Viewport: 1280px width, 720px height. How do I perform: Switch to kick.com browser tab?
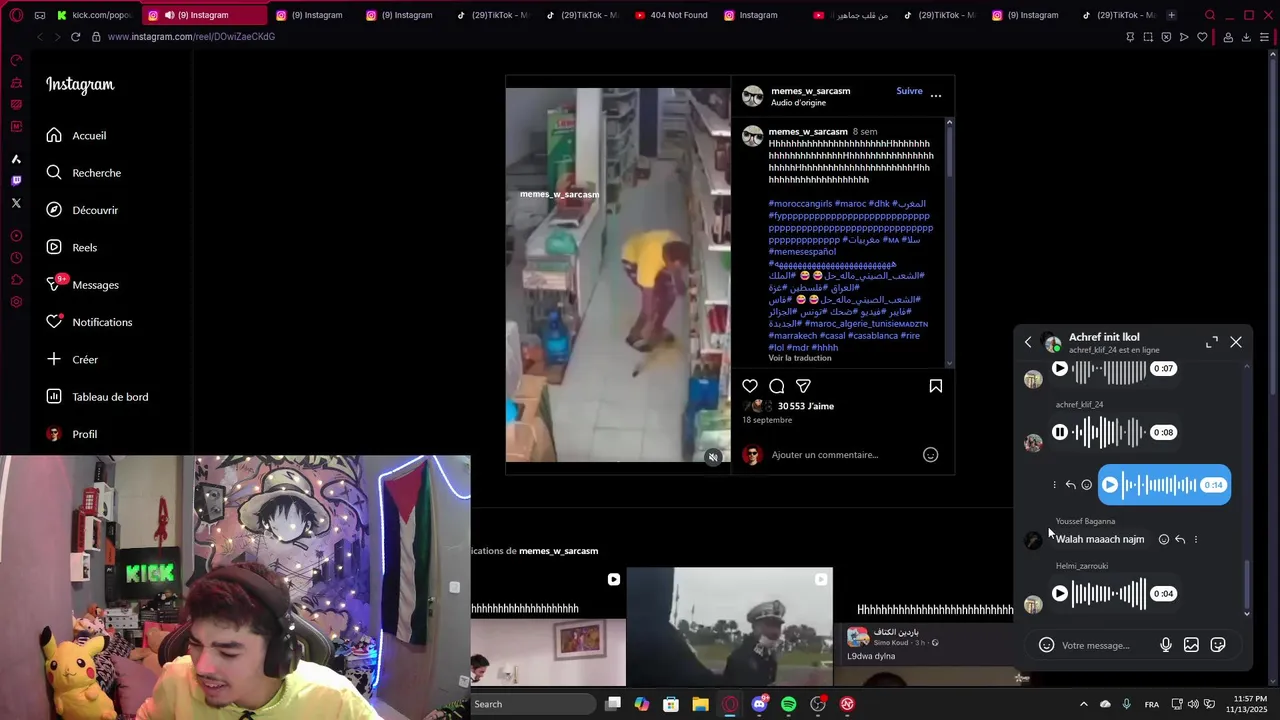pos(96,15)
